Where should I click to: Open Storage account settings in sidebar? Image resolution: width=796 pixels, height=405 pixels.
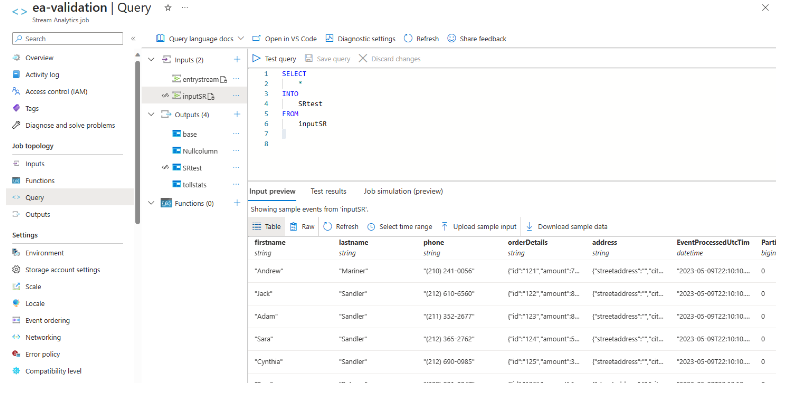[x=62, y=269]
